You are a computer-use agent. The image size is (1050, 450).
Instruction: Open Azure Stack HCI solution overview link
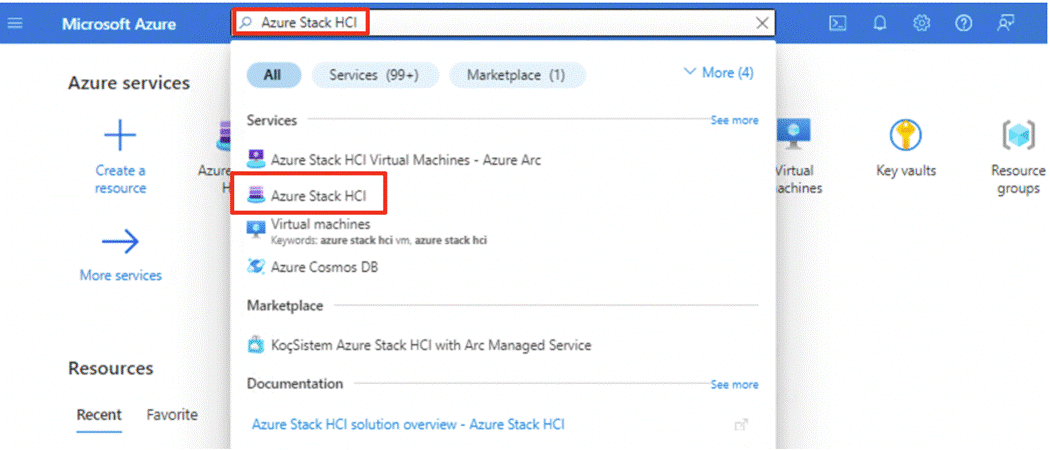pyautogui.click(x=408, y=425)
